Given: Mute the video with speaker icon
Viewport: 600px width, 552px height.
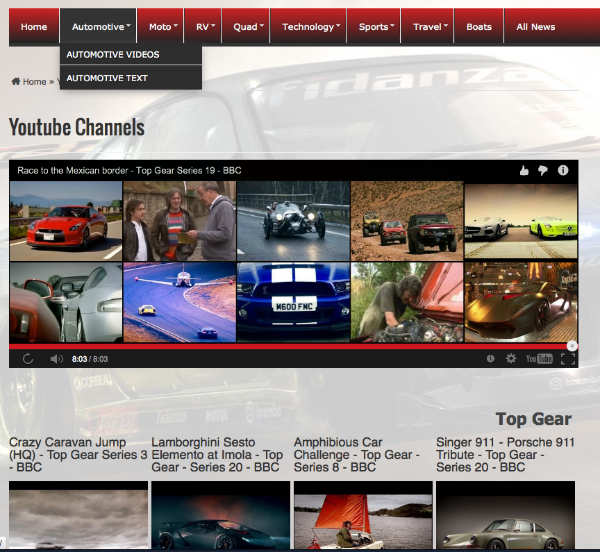Looking at the screenshot, I should click(56, 359).
